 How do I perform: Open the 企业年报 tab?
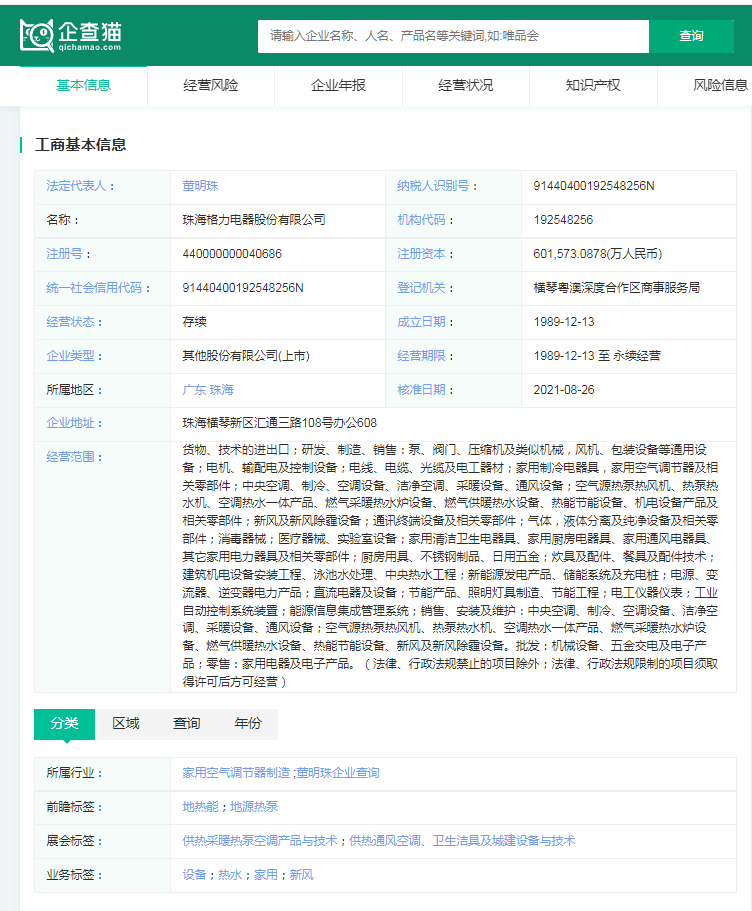click(338, 85)
